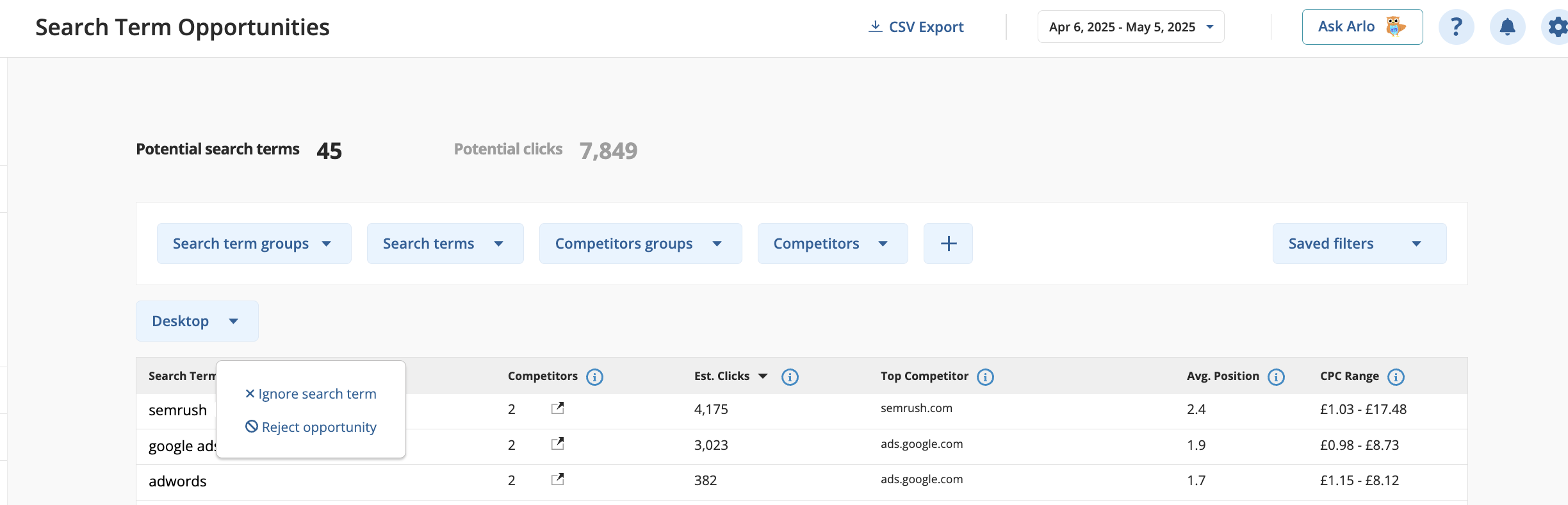Click the semrush search term cell

click(x=177, y=410)
